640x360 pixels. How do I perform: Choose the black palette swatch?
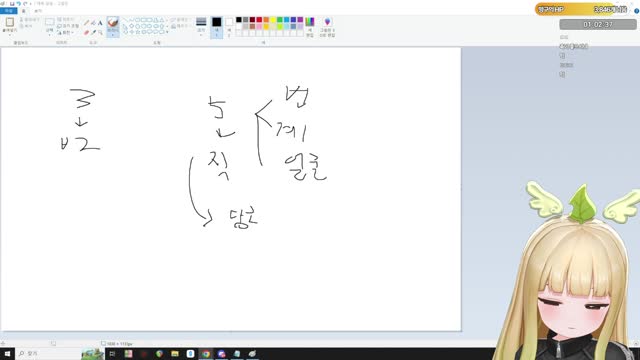pyautogui.click(x=239, y=20)
